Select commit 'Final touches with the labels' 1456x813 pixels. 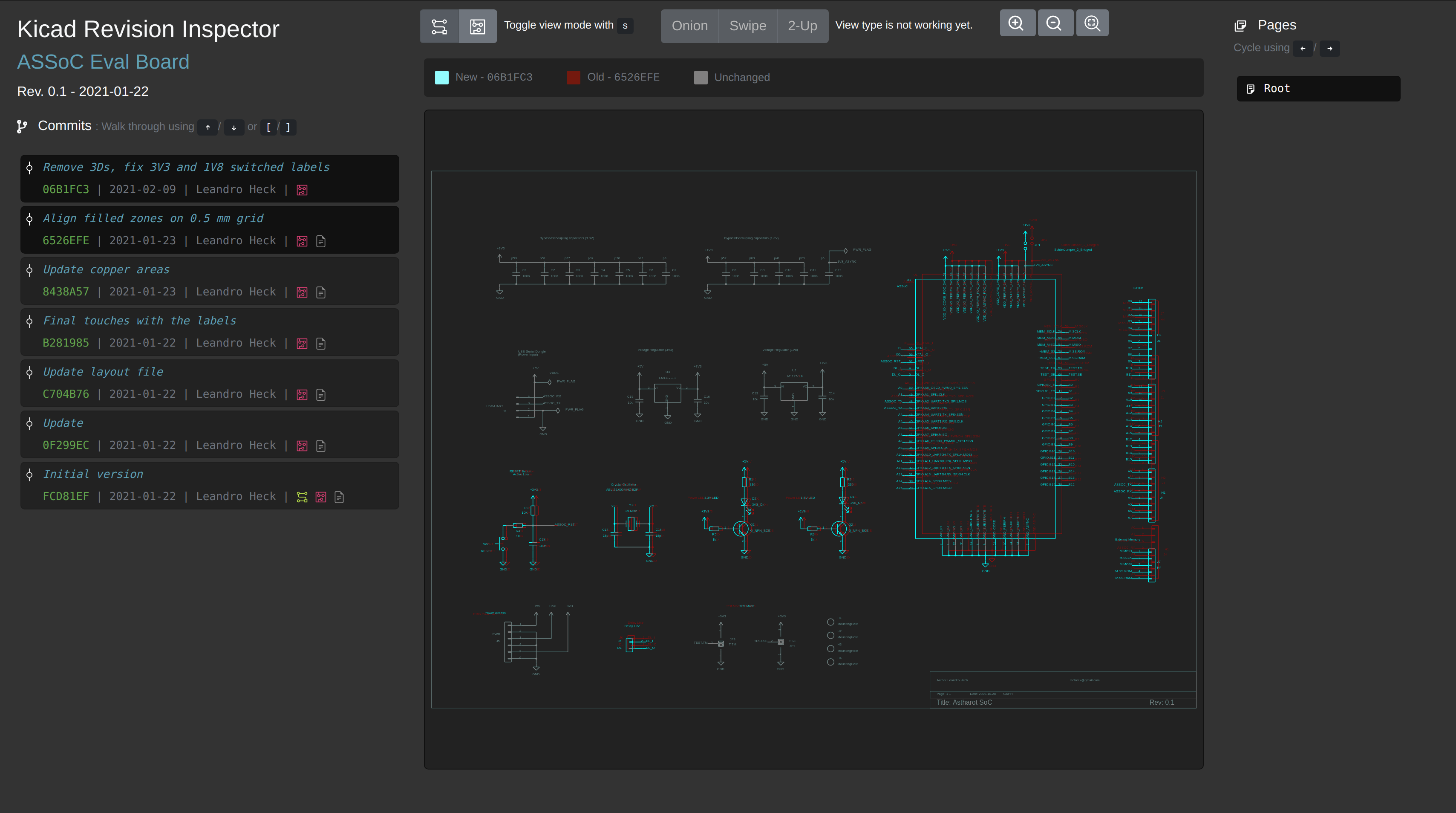point(140,321)
